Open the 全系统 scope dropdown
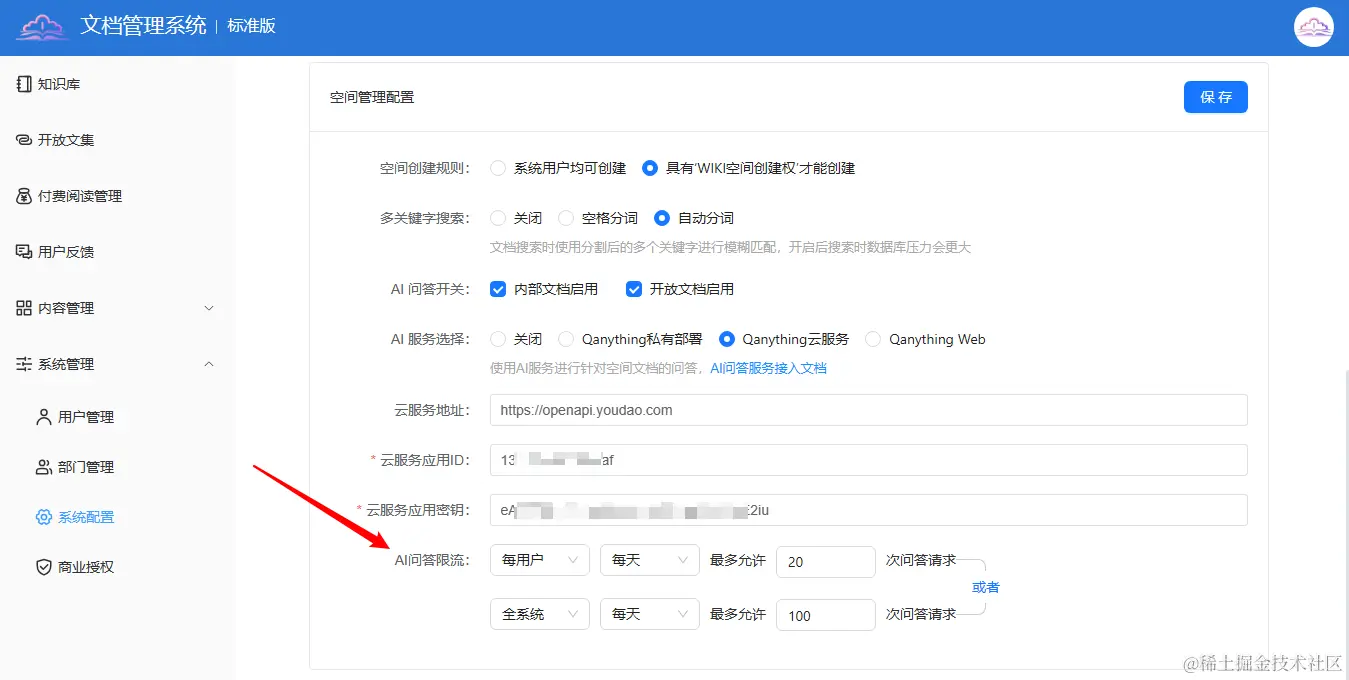1349x680 pixels. tap(540, 614)
